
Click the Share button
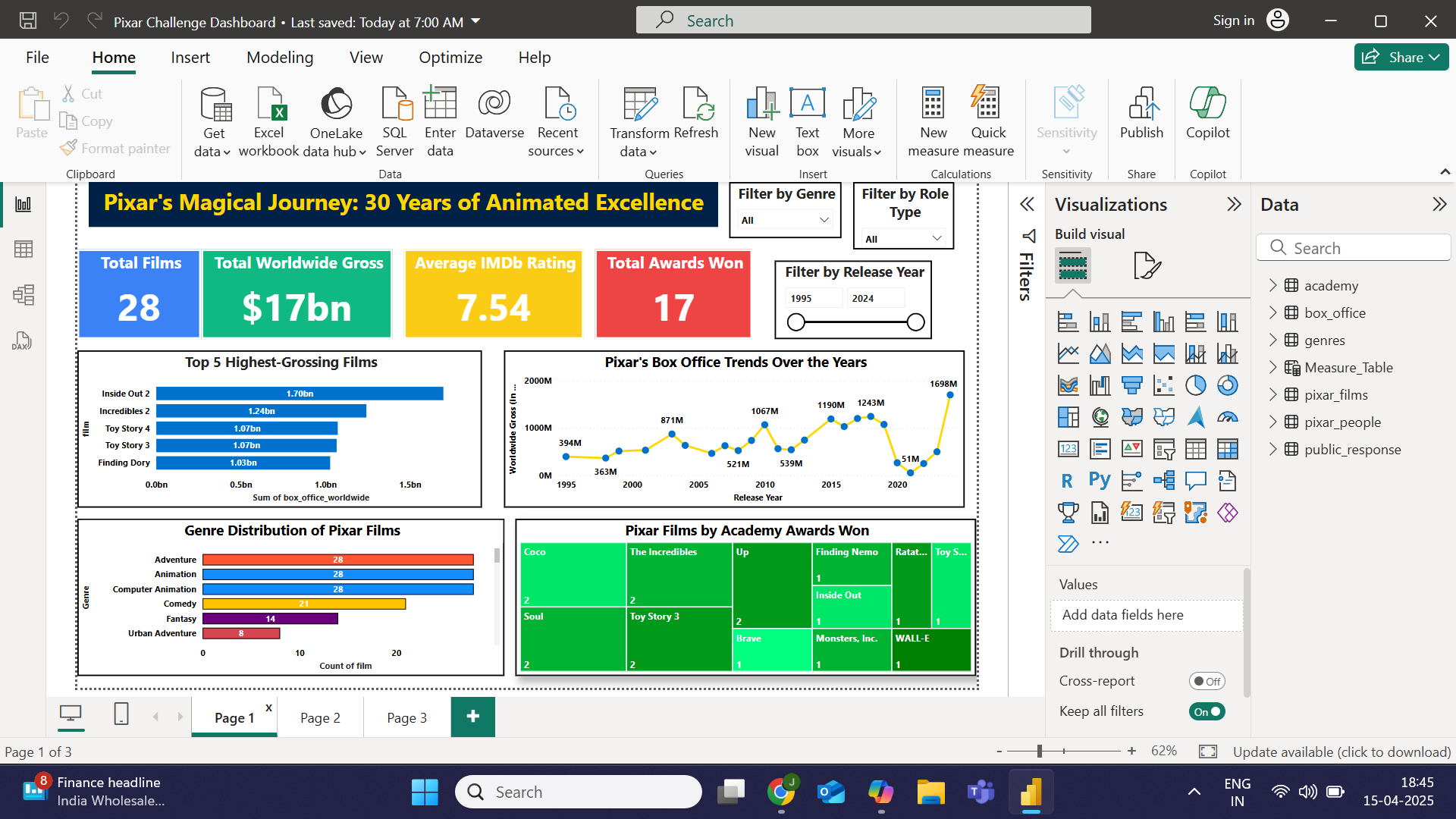coord(1401,58)
